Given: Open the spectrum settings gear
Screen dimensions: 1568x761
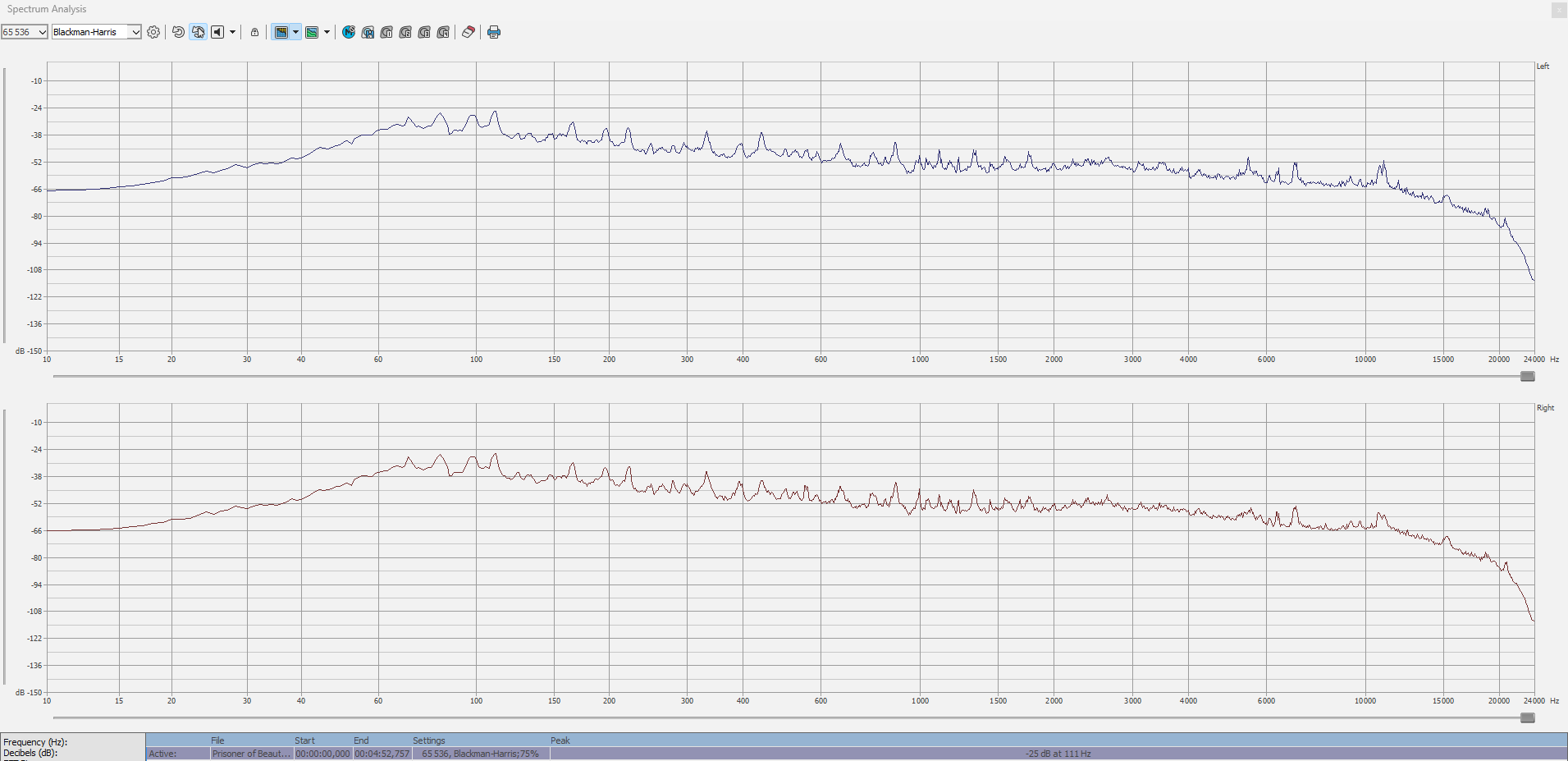Looking at the screenshot, I should pyautogui.click(x=153, y=32).
